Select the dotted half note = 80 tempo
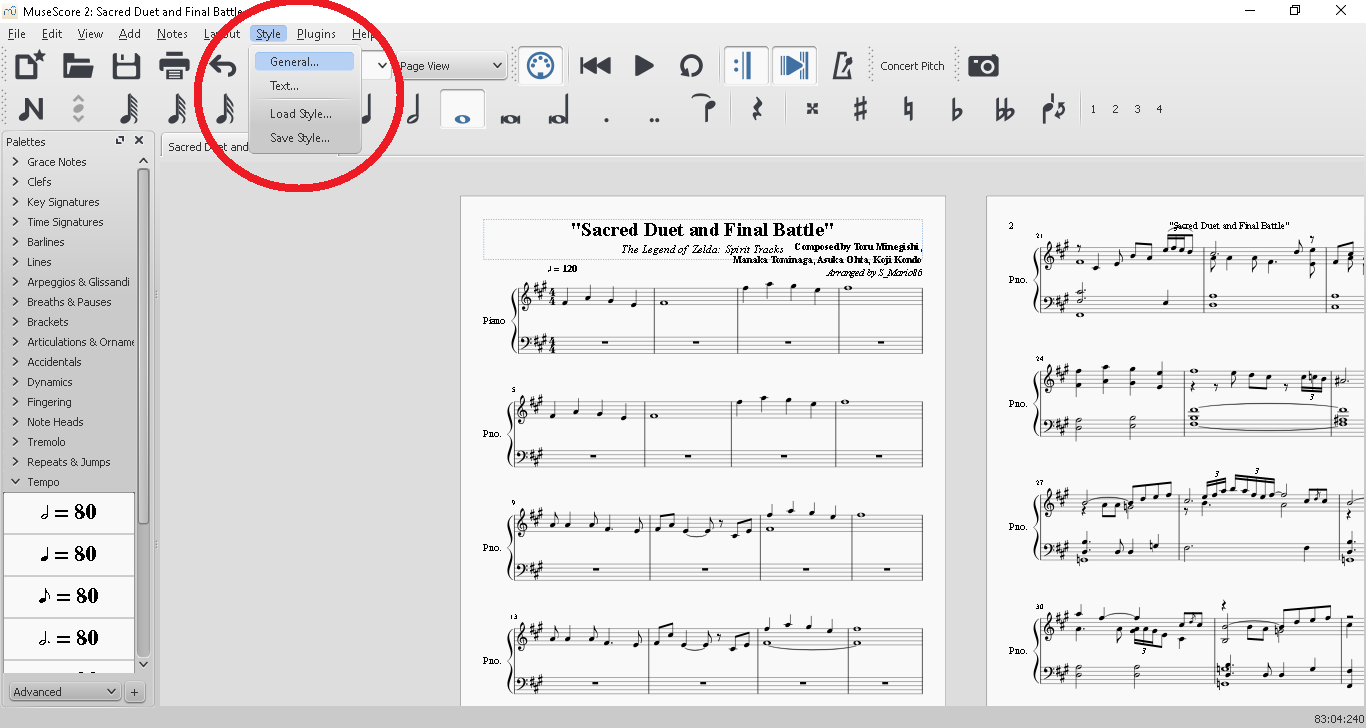 [x=69, y=639]
